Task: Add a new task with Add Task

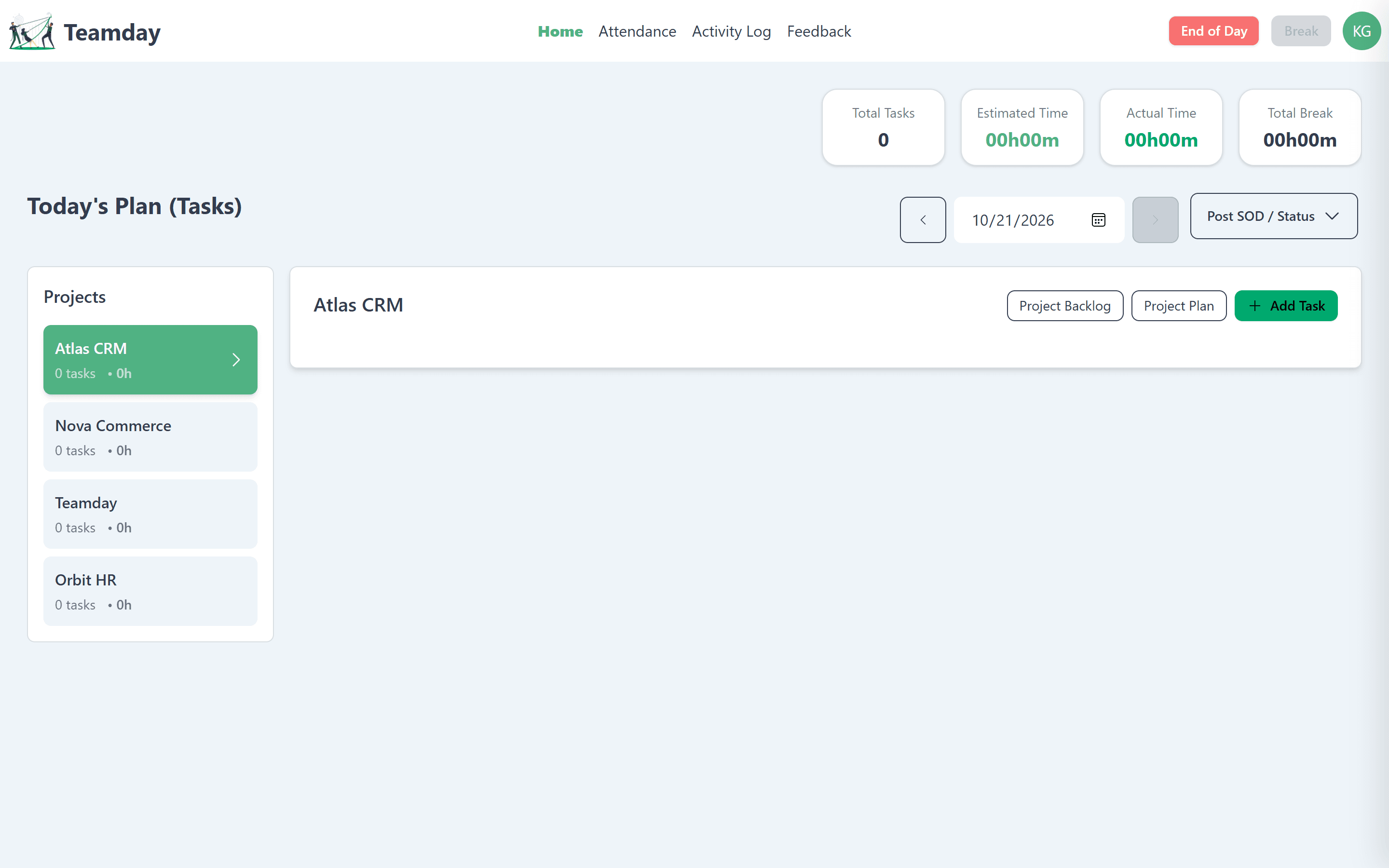Action: 1286,306
